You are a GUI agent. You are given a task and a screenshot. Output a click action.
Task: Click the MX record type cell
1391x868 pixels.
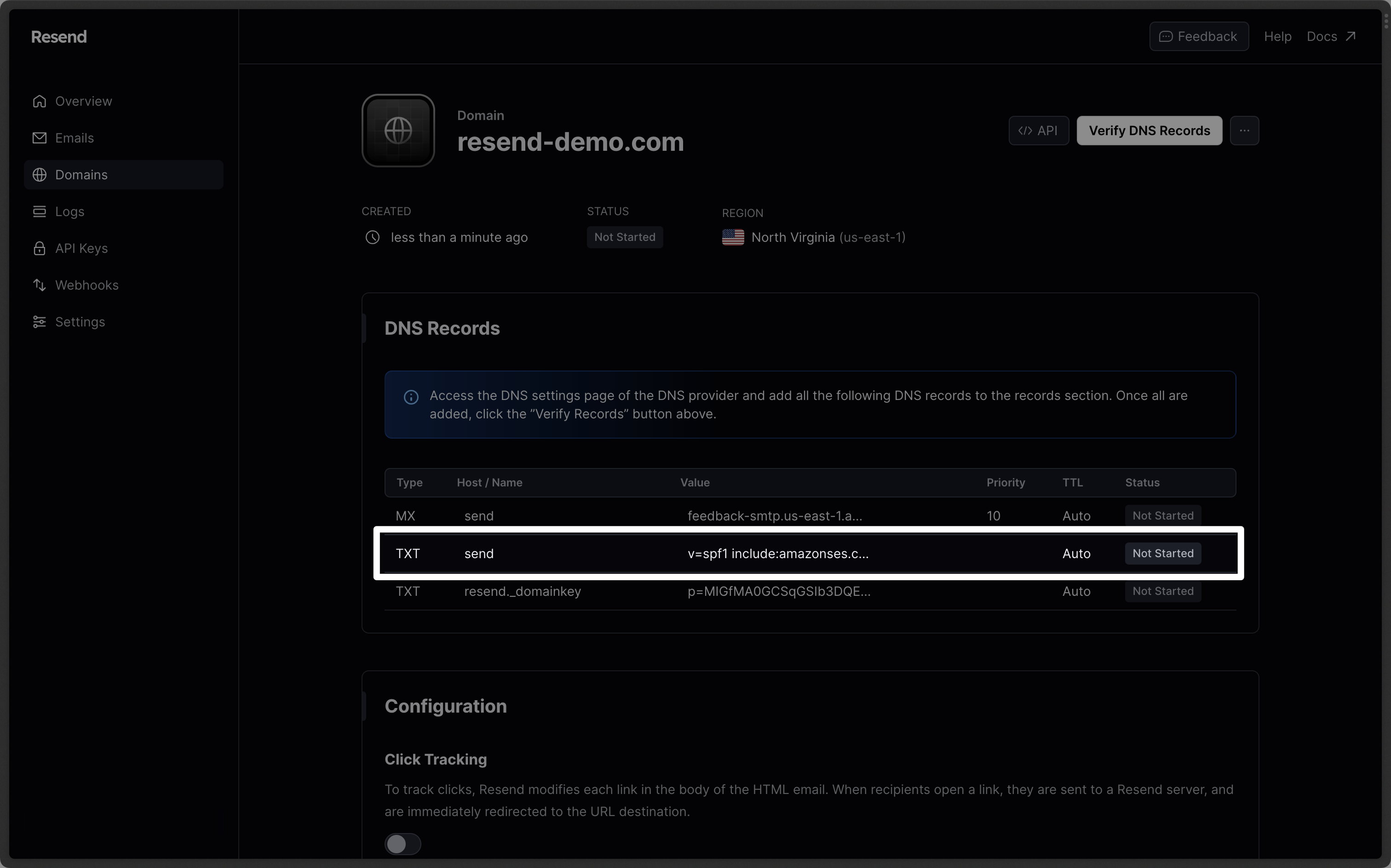[405, 515]
